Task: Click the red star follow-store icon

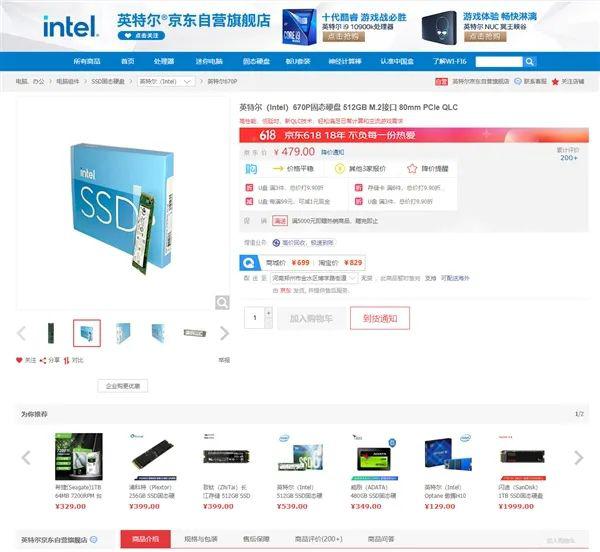Action: click(x=555, y=81)
